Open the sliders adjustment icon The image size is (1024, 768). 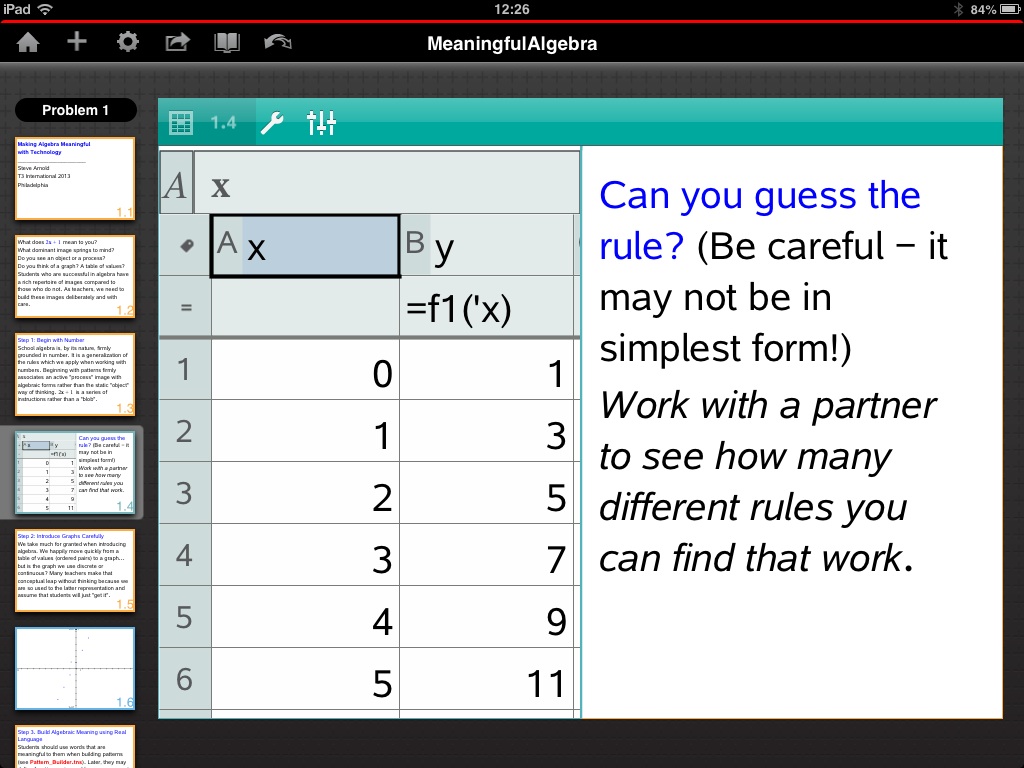click(321, 123)
